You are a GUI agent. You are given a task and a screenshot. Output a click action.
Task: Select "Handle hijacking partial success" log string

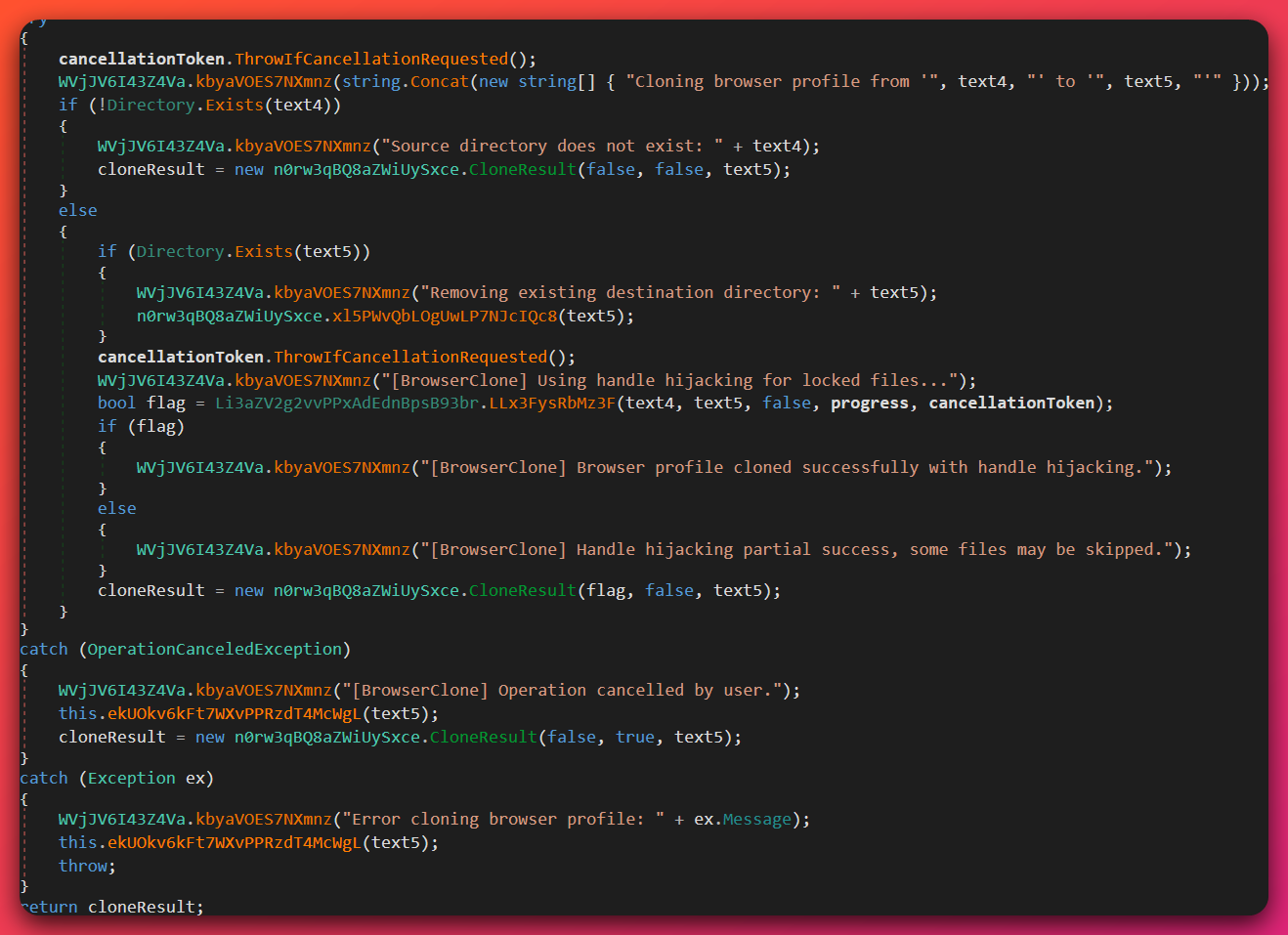(796, 550)
